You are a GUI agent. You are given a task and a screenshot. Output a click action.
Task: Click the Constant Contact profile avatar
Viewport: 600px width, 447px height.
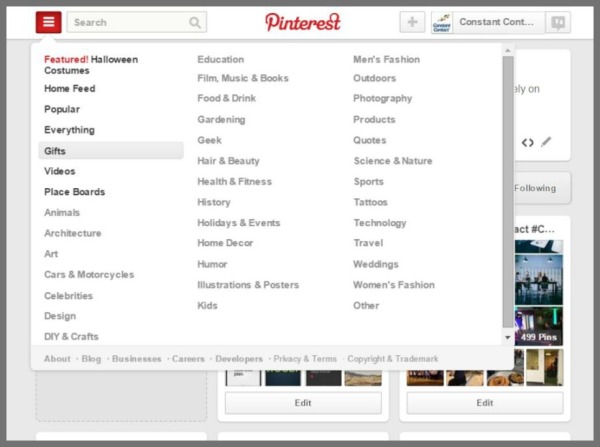pyautogui.click(x=442, y=23)
